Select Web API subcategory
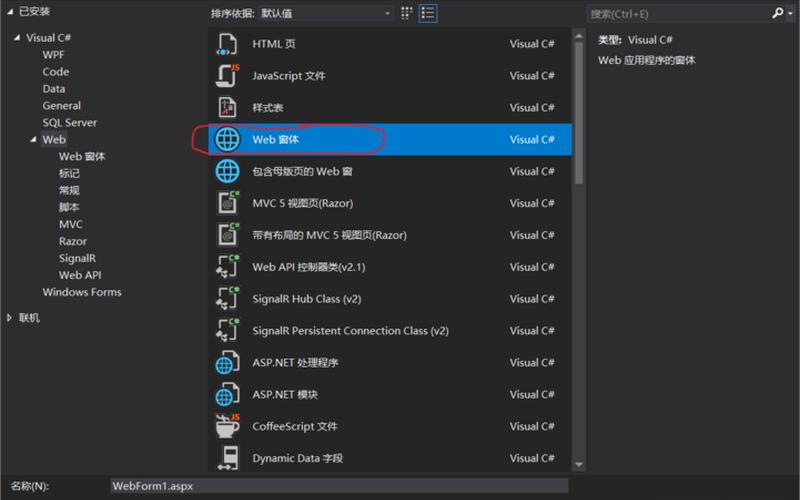 click(x=80, y=275)
